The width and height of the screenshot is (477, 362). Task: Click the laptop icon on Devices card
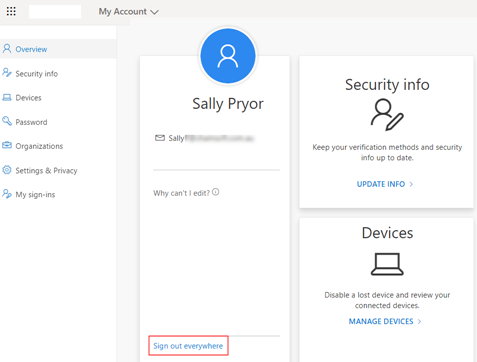point(387,264)
